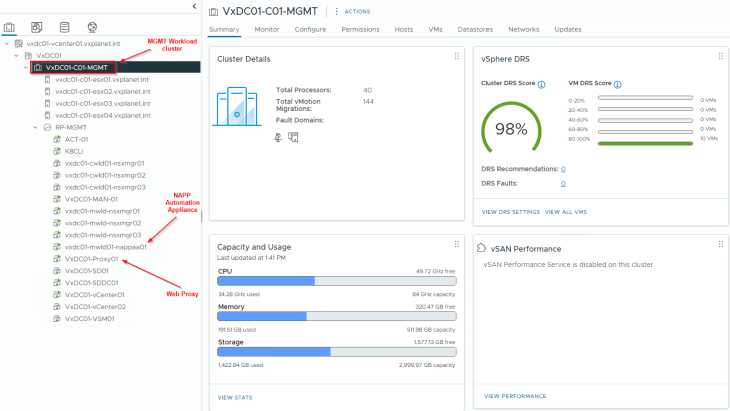Click the CPU usage capacity bar
730x411 pixels.
[x=336, y=282]
